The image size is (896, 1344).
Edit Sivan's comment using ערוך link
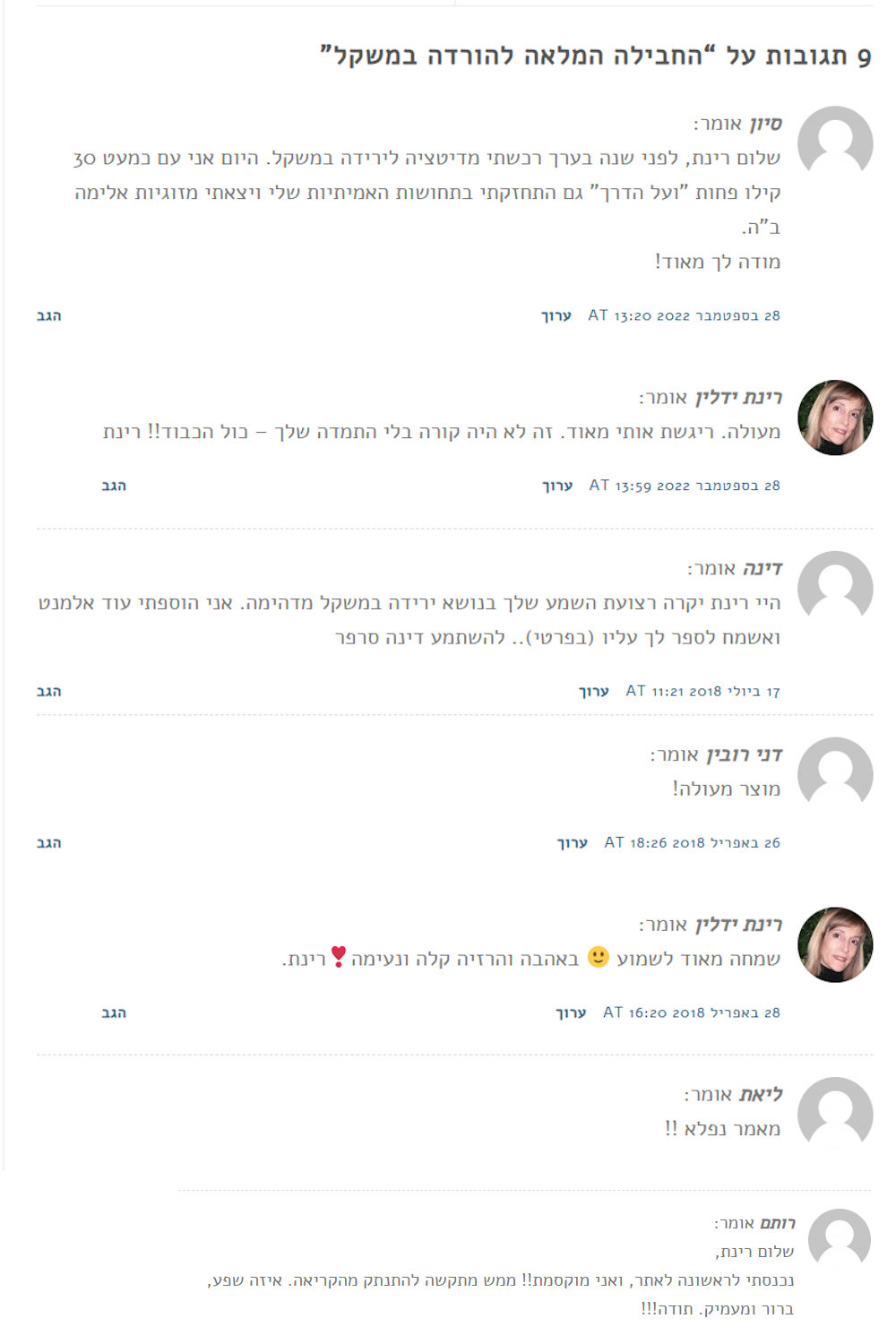[x=556, y=315]
